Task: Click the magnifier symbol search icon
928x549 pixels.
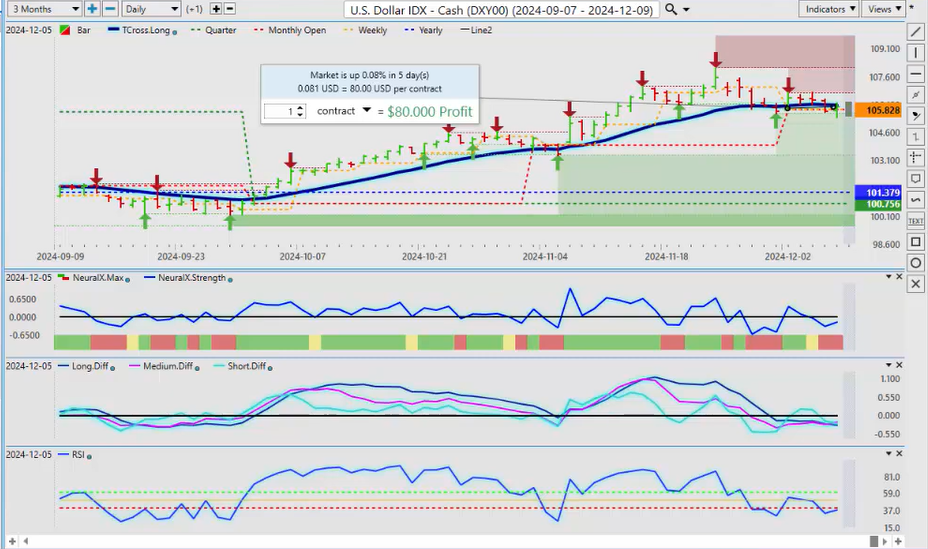Action: [672, 9]
